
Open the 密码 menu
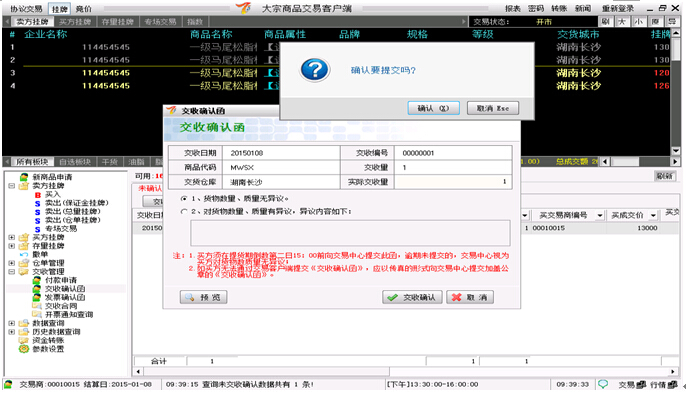tap(536, 8)
